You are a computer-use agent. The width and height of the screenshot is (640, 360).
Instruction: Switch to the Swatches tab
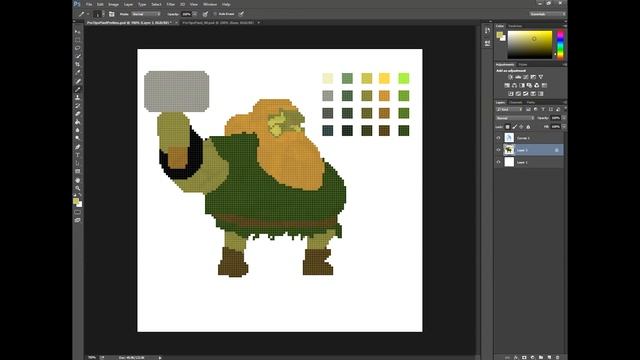point(515,26)
